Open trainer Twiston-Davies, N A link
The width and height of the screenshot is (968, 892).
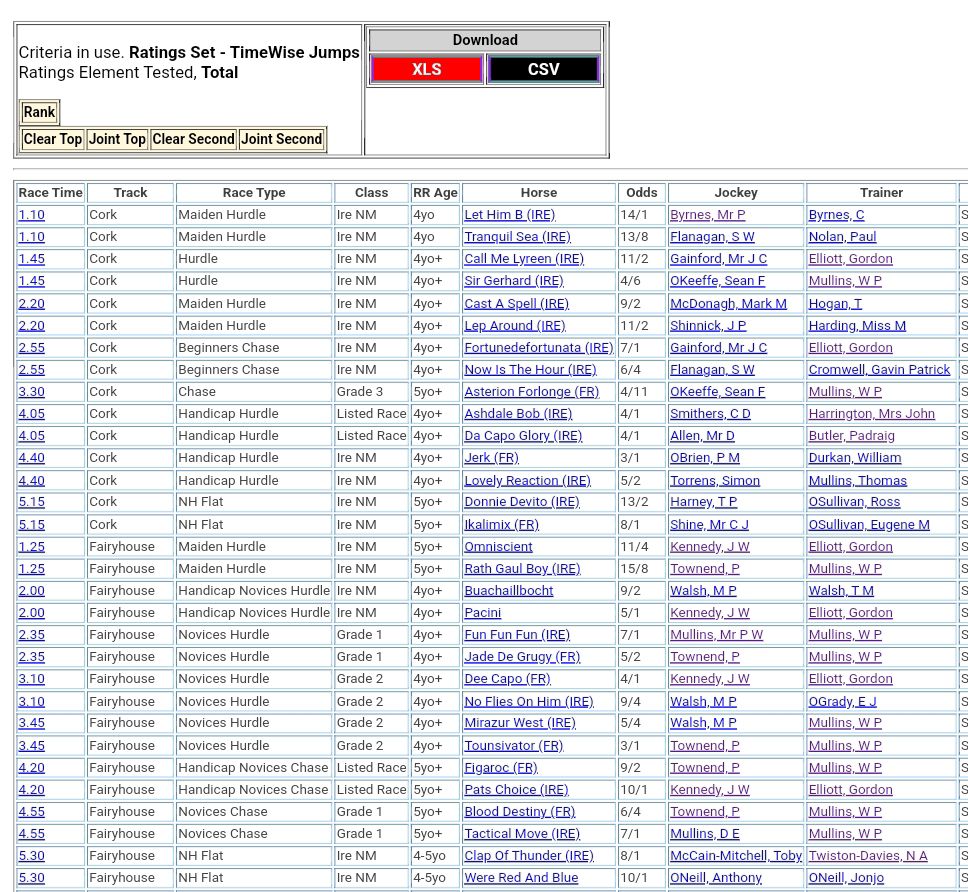click(867, 855)
